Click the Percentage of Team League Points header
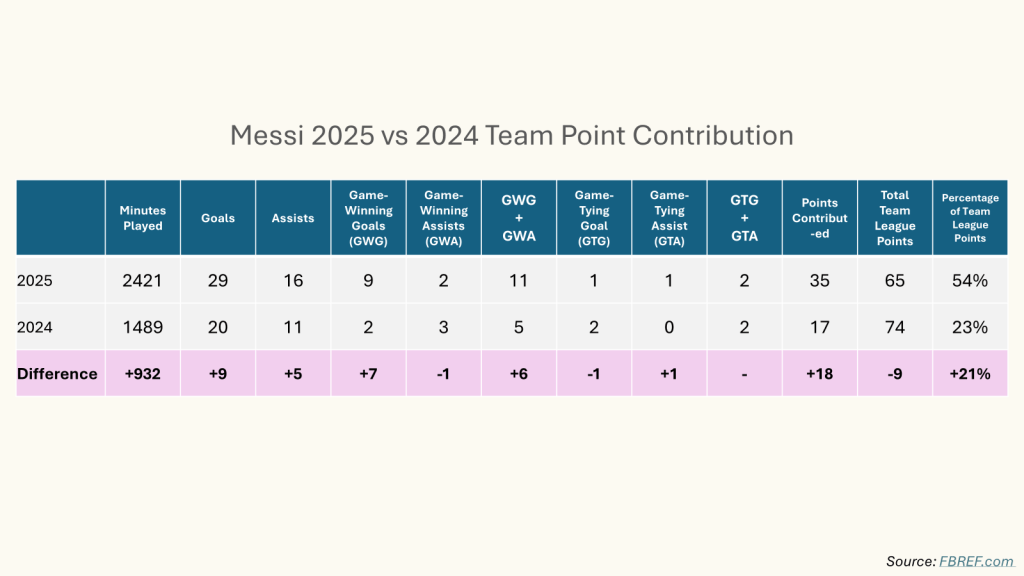 click(969, 218)
